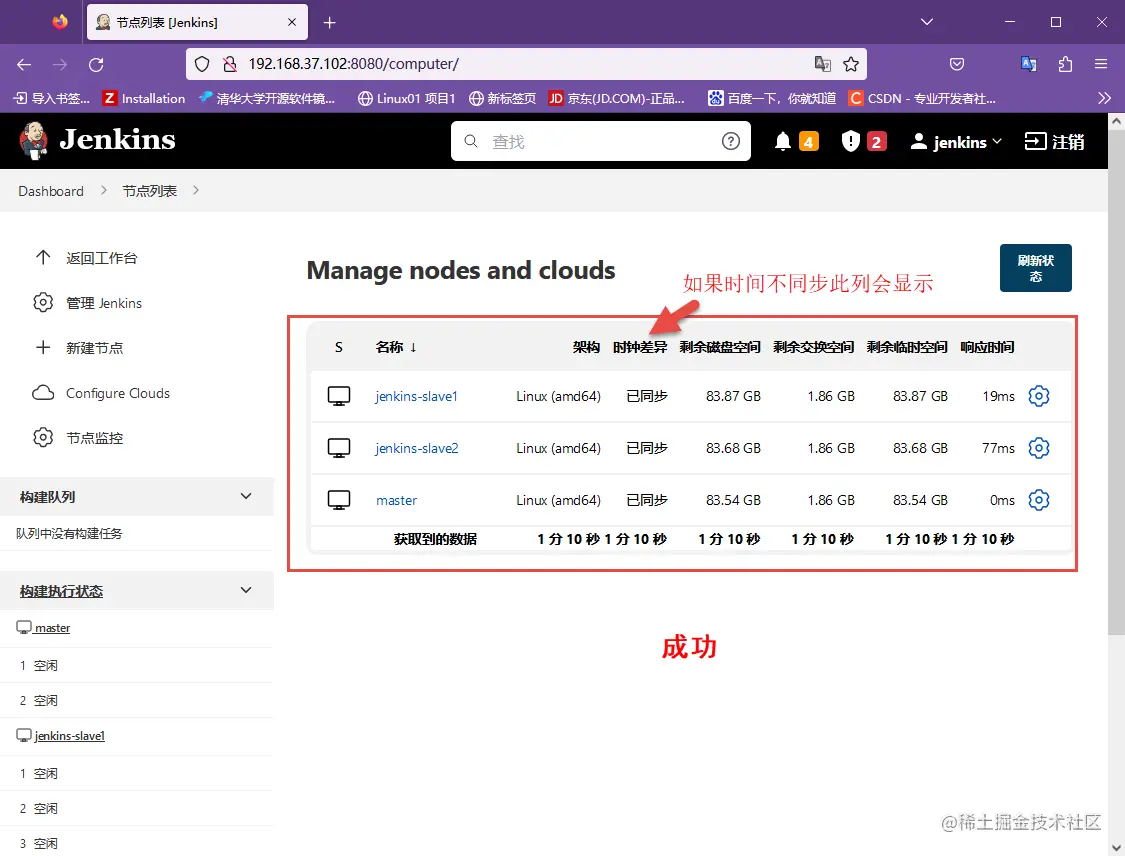Screen dimensions: 1125x856
Task: Open list all tabs dropdown arrow
Action: (927, 22)
